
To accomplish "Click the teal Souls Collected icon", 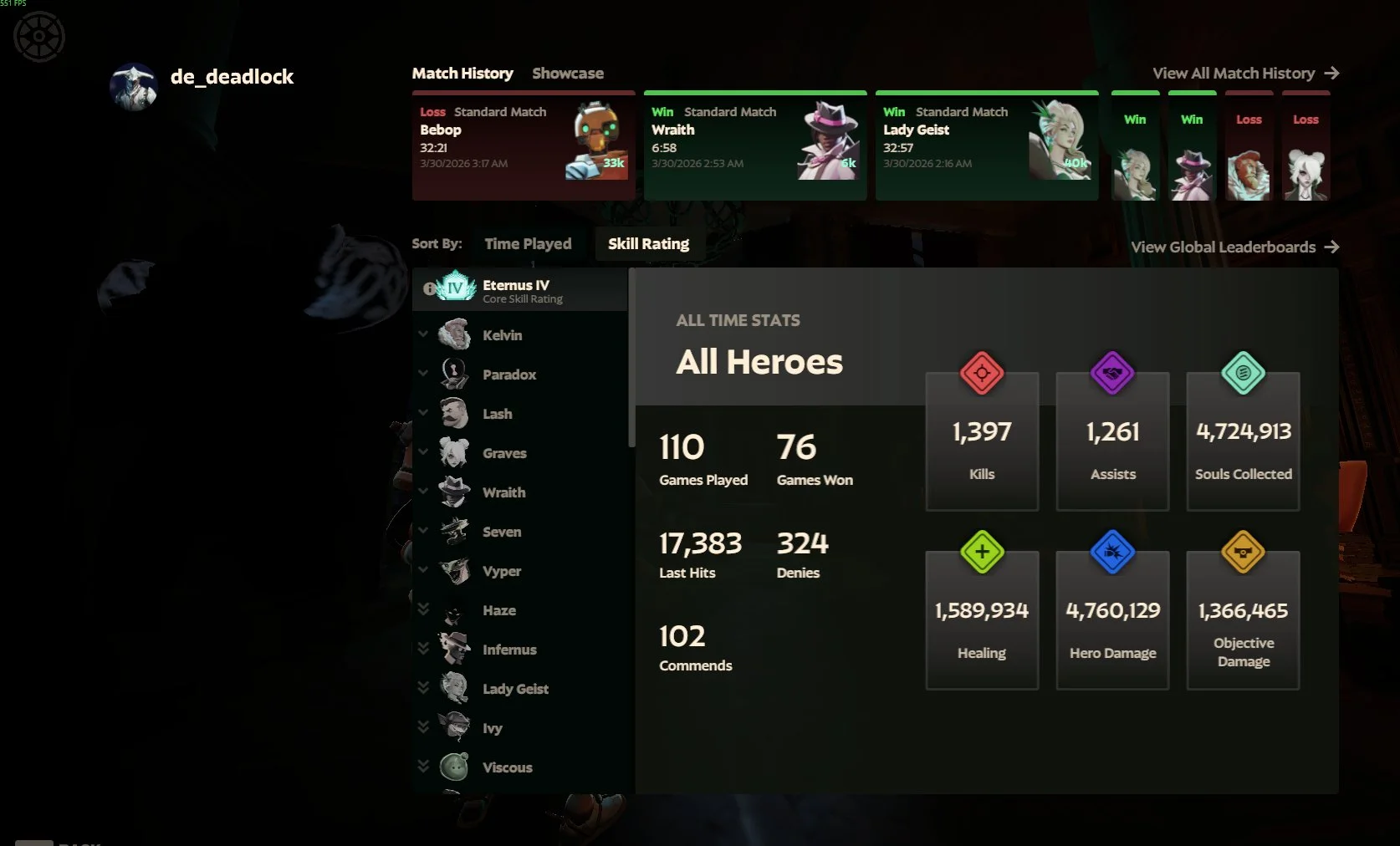I will 1243,373.
